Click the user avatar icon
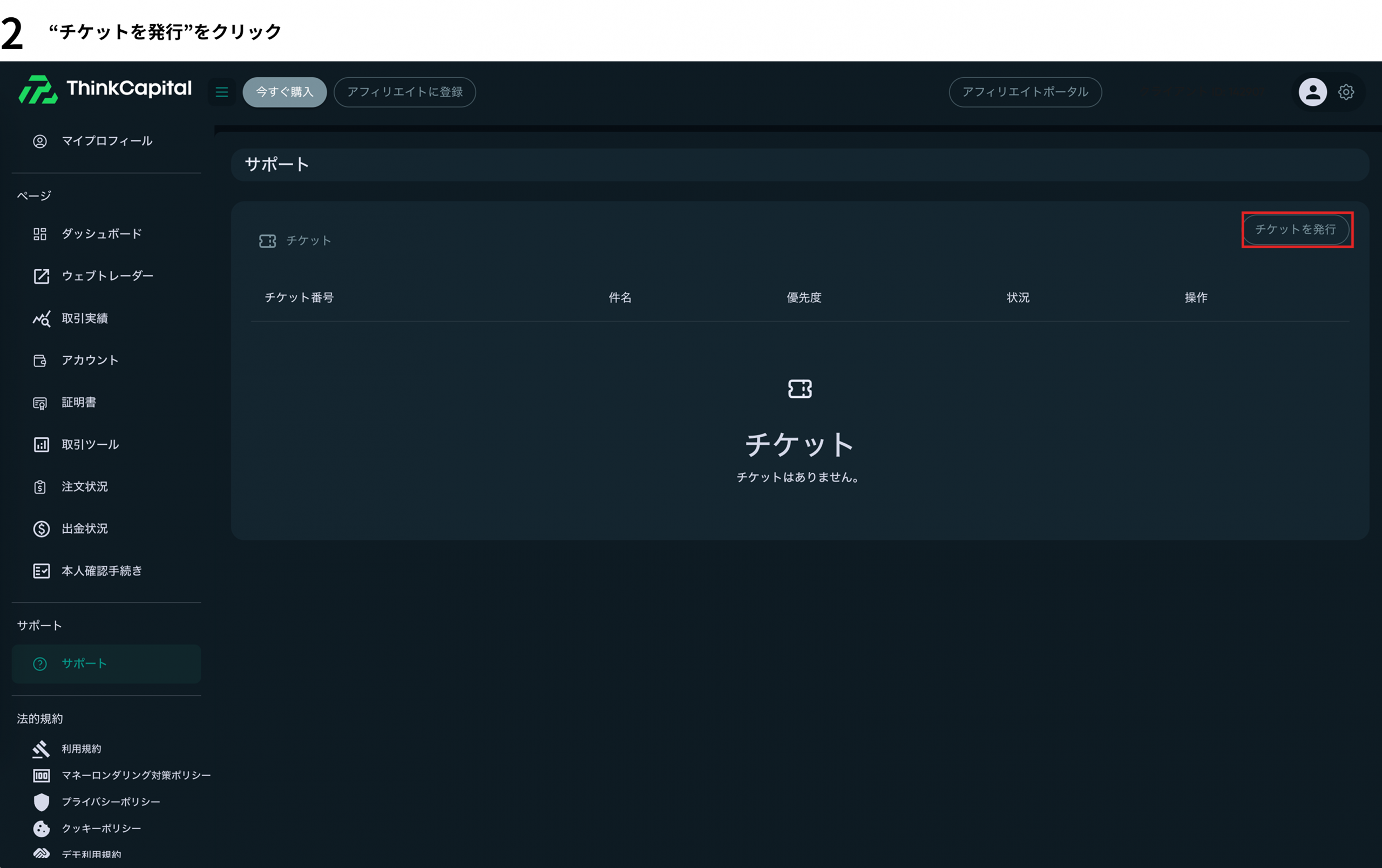This screenshot has height=868, width=1382. (x=1312, y=92)
